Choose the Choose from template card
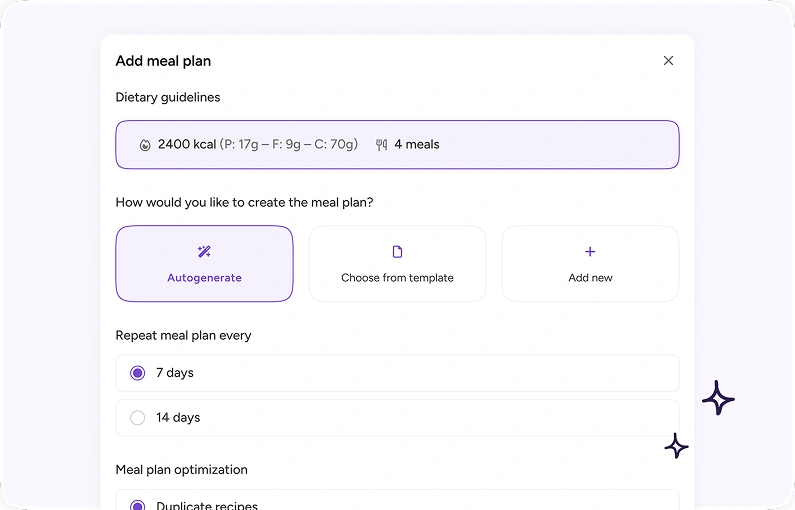Viewport: 795px width, 510px height. [398, 264]
